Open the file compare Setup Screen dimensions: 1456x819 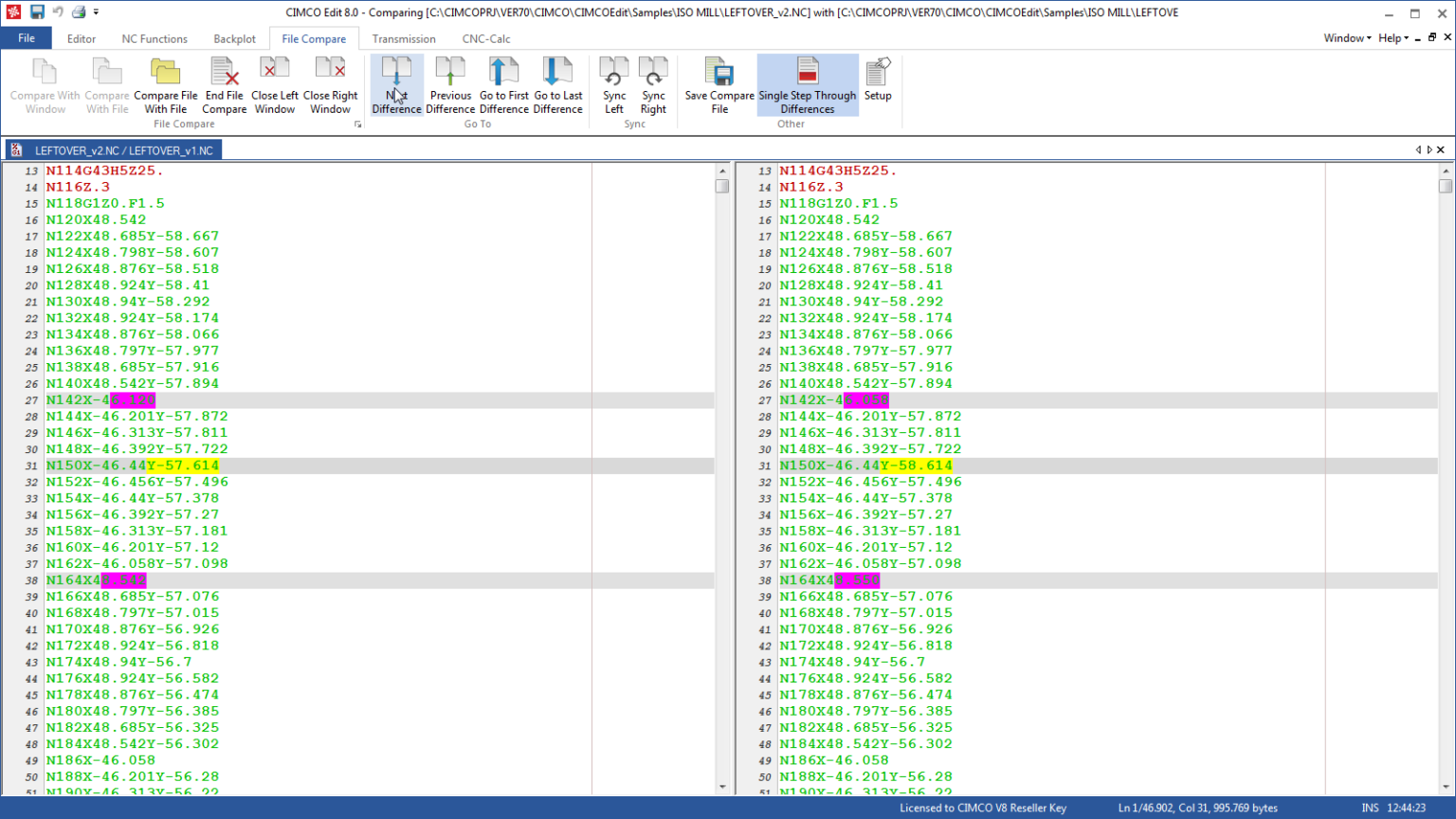pos(877,85)
